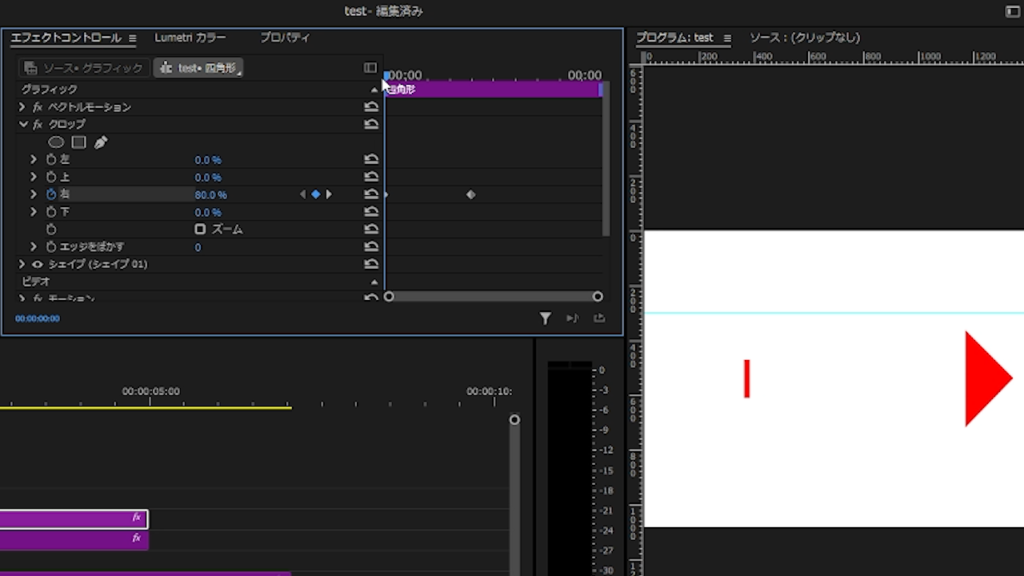Collapse the ビデオ section arrow
Screen dimensions: 1024x576
(374, 282)
